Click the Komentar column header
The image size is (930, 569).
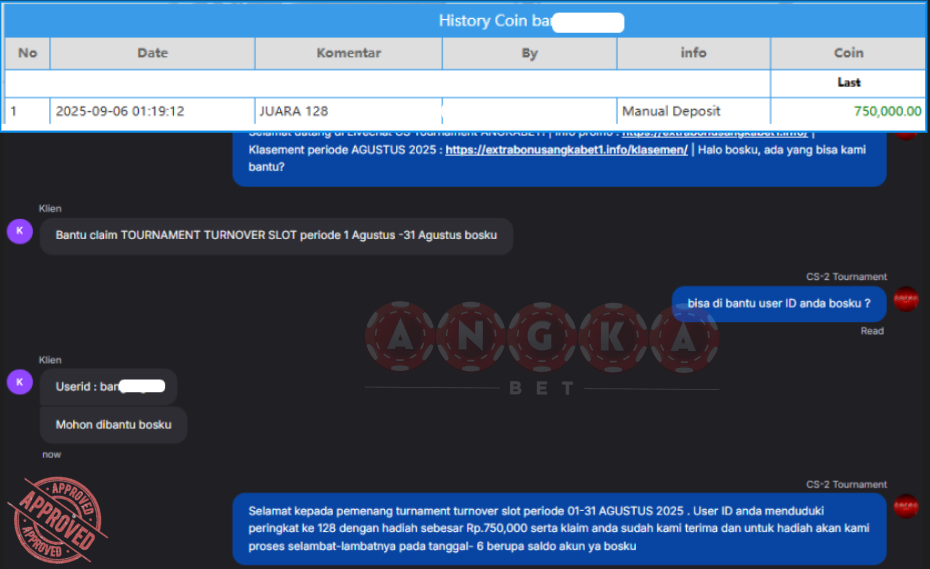pyautogui.click(x=349, y=53)
